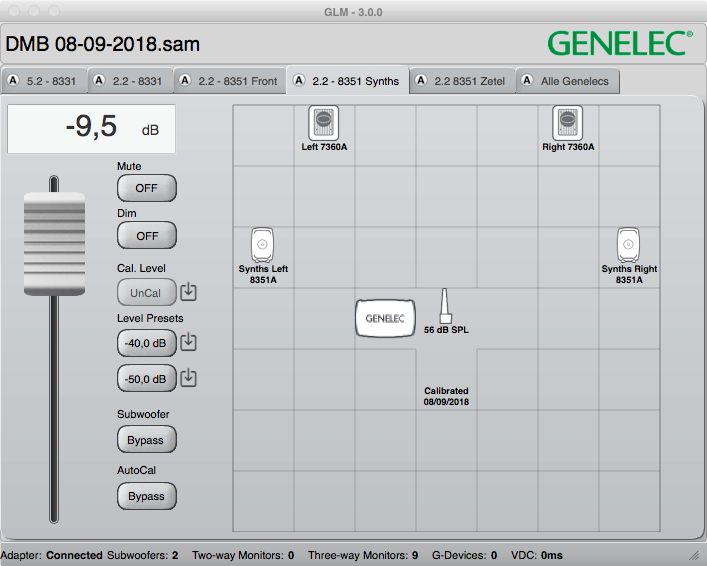
Task: Click the volume fader track below knob
Action: click(54, 408)
